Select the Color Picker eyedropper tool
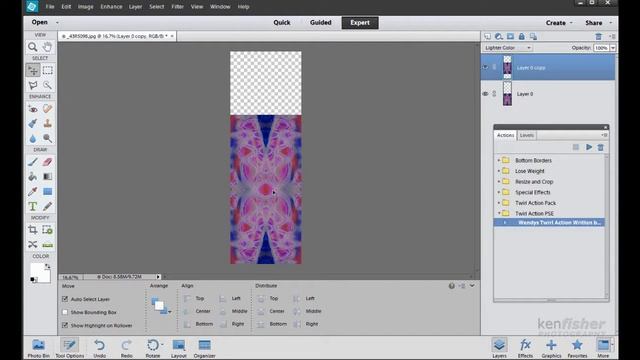 [x=33, y=191]
